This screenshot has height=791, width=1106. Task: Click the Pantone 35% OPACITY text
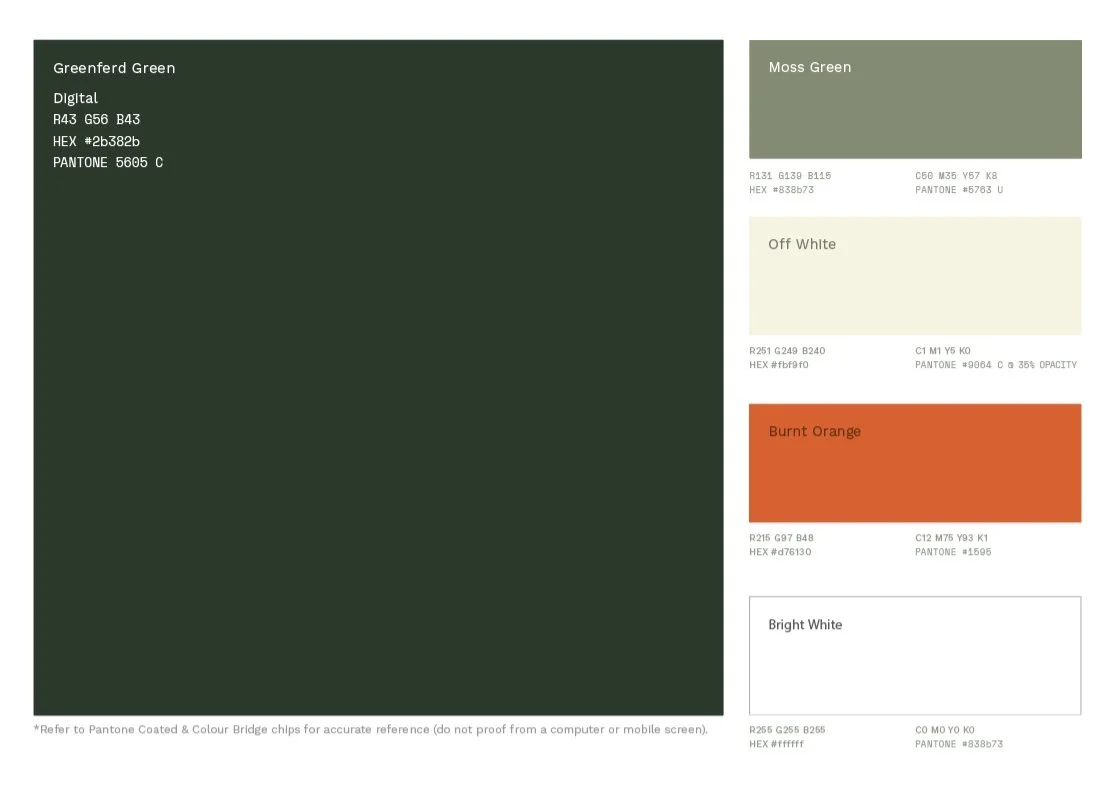(x=996, y=365)
